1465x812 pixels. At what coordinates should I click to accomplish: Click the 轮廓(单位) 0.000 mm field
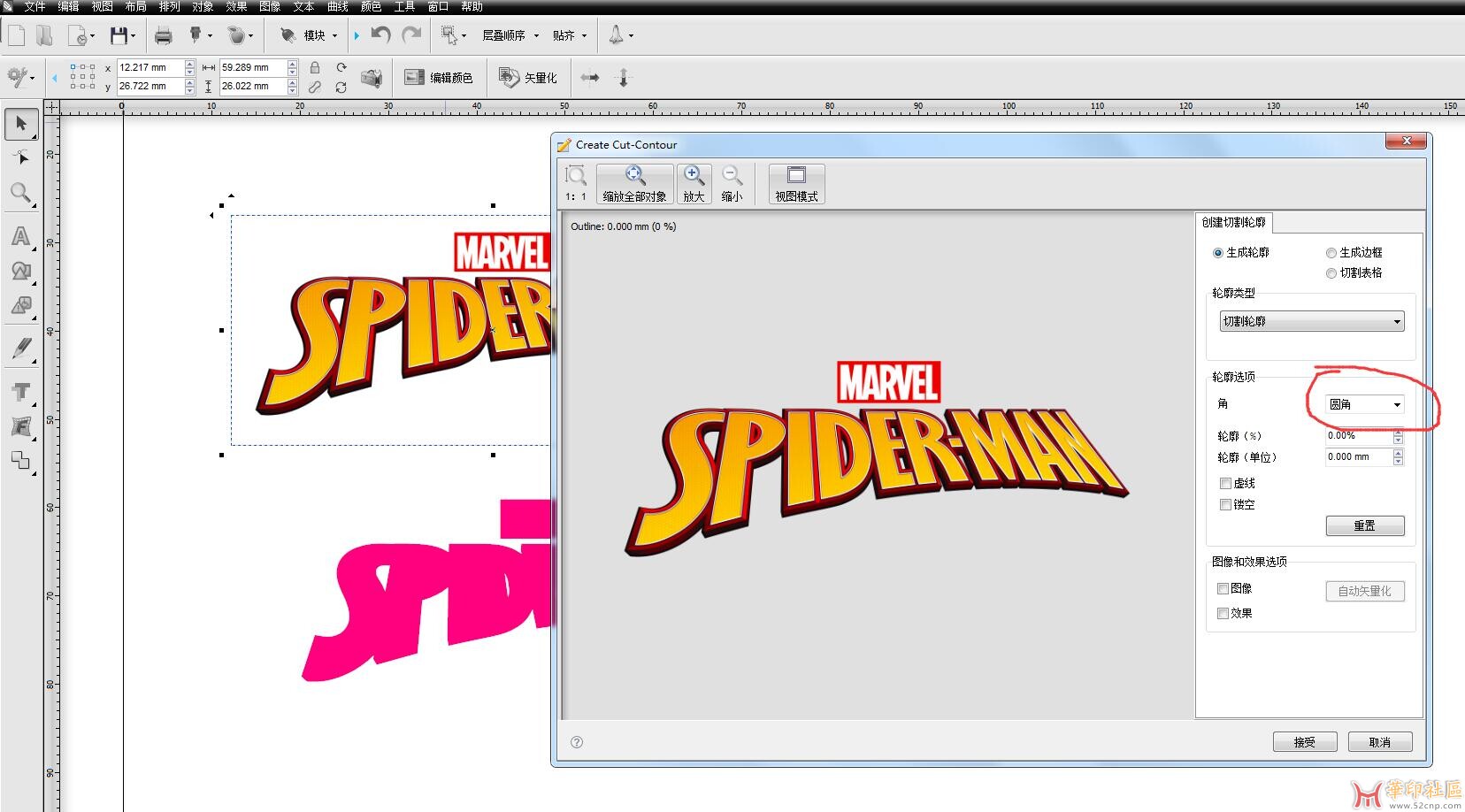(1359, 457)
